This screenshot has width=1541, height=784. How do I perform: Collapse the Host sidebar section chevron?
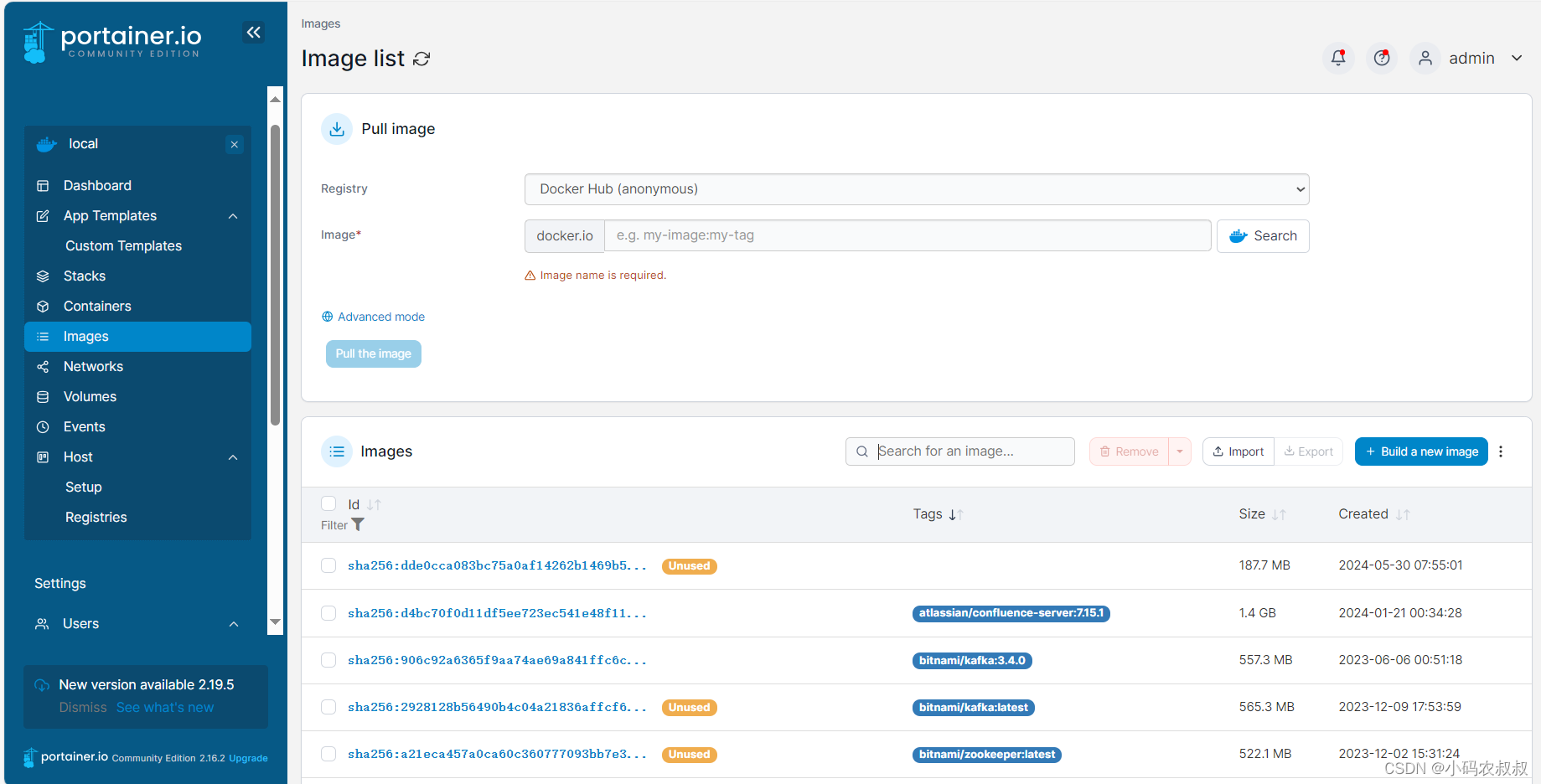point(233,457)
